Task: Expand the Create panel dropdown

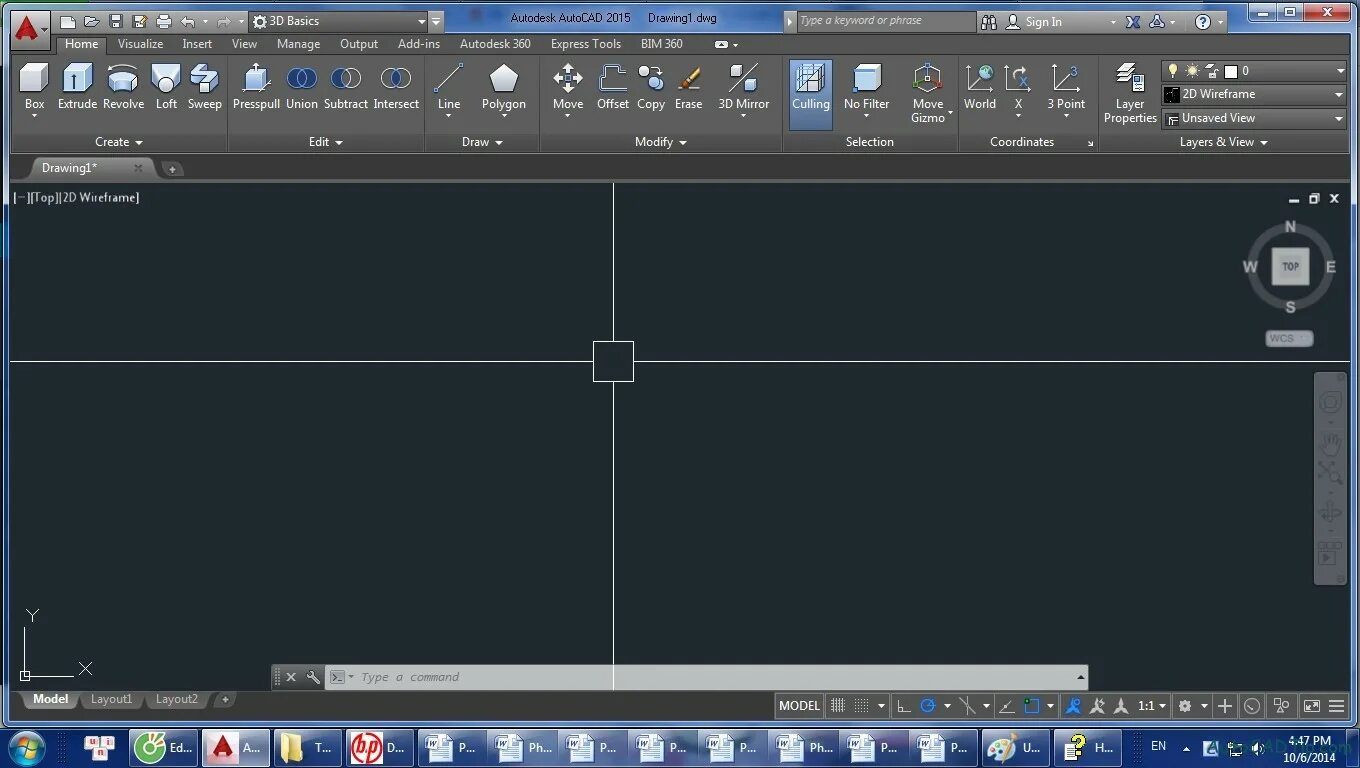Action: point(119,142)
